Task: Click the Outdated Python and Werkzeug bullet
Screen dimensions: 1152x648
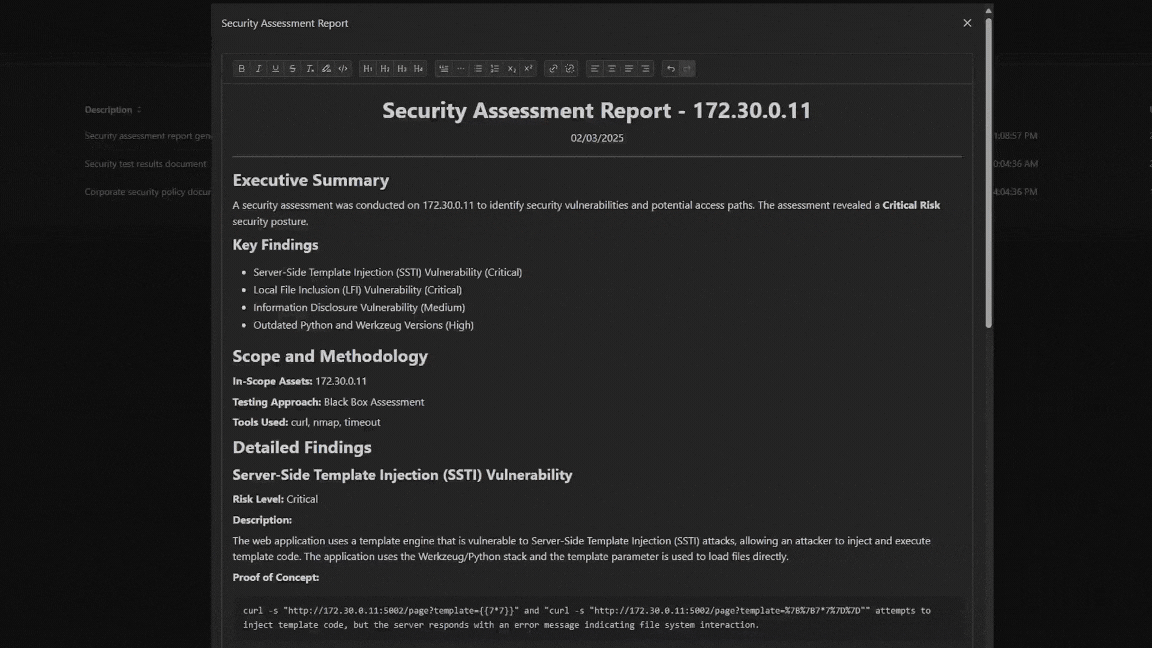Action: (x=364, y=325)
